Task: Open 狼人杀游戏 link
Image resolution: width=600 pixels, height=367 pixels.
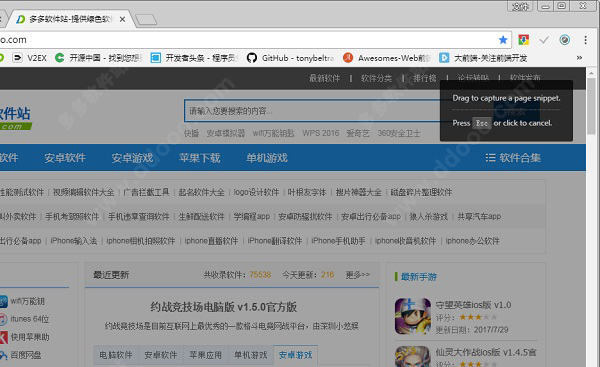Action: [x=429, y=217]
